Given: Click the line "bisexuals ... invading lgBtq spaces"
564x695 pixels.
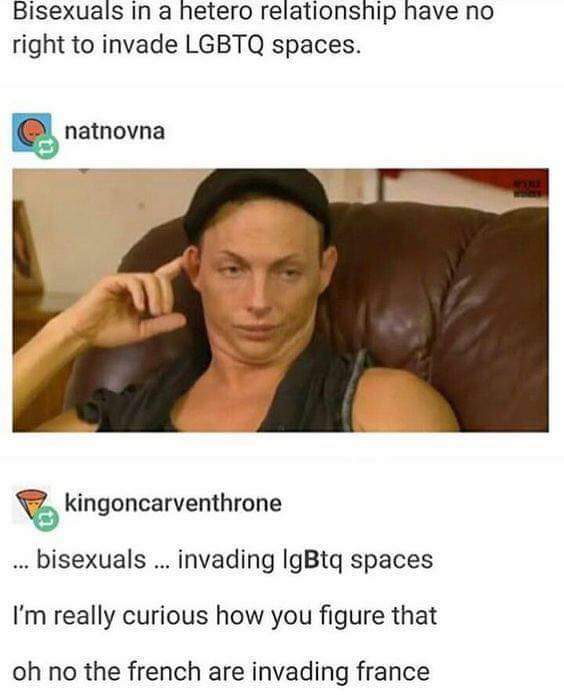Looking at the screenshot, I should click(223, 560).
